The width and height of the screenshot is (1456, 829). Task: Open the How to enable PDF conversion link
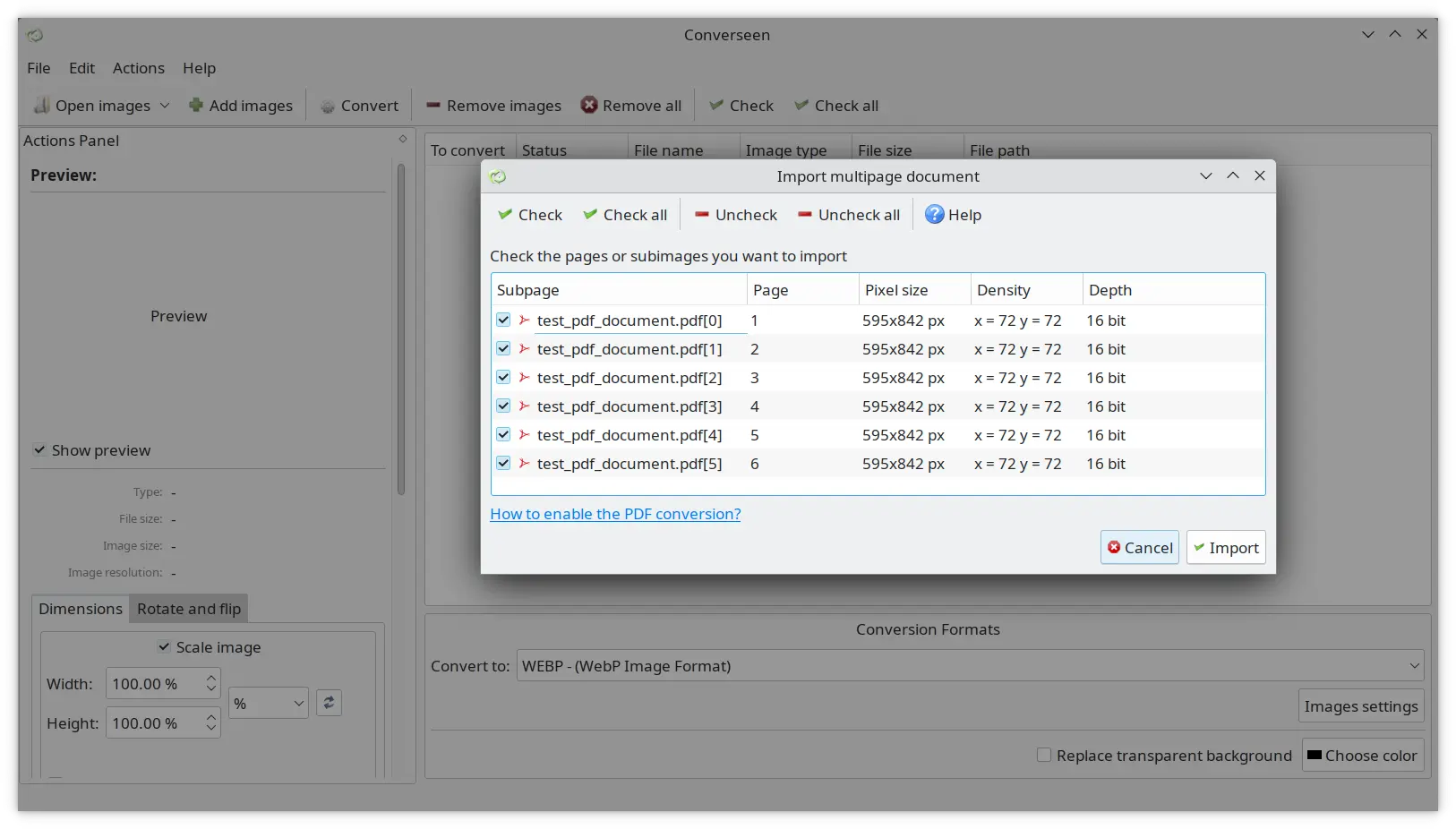[x=615, y=514]
